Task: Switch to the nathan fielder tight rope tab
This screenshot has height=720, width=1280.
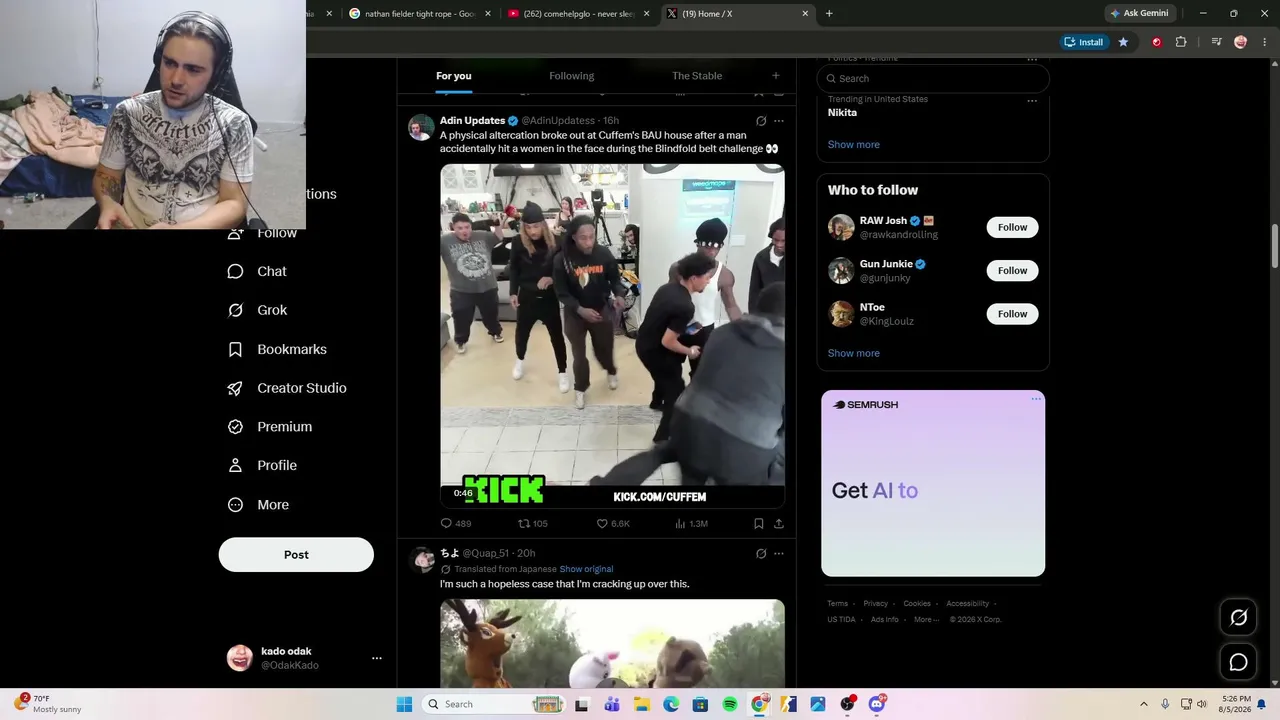Action: click(420, 13)
